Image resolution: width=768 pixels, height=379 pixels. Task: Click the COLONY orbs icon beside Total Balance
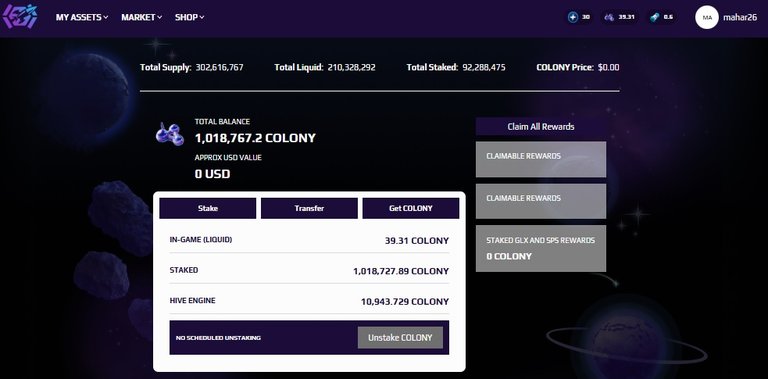169,134
